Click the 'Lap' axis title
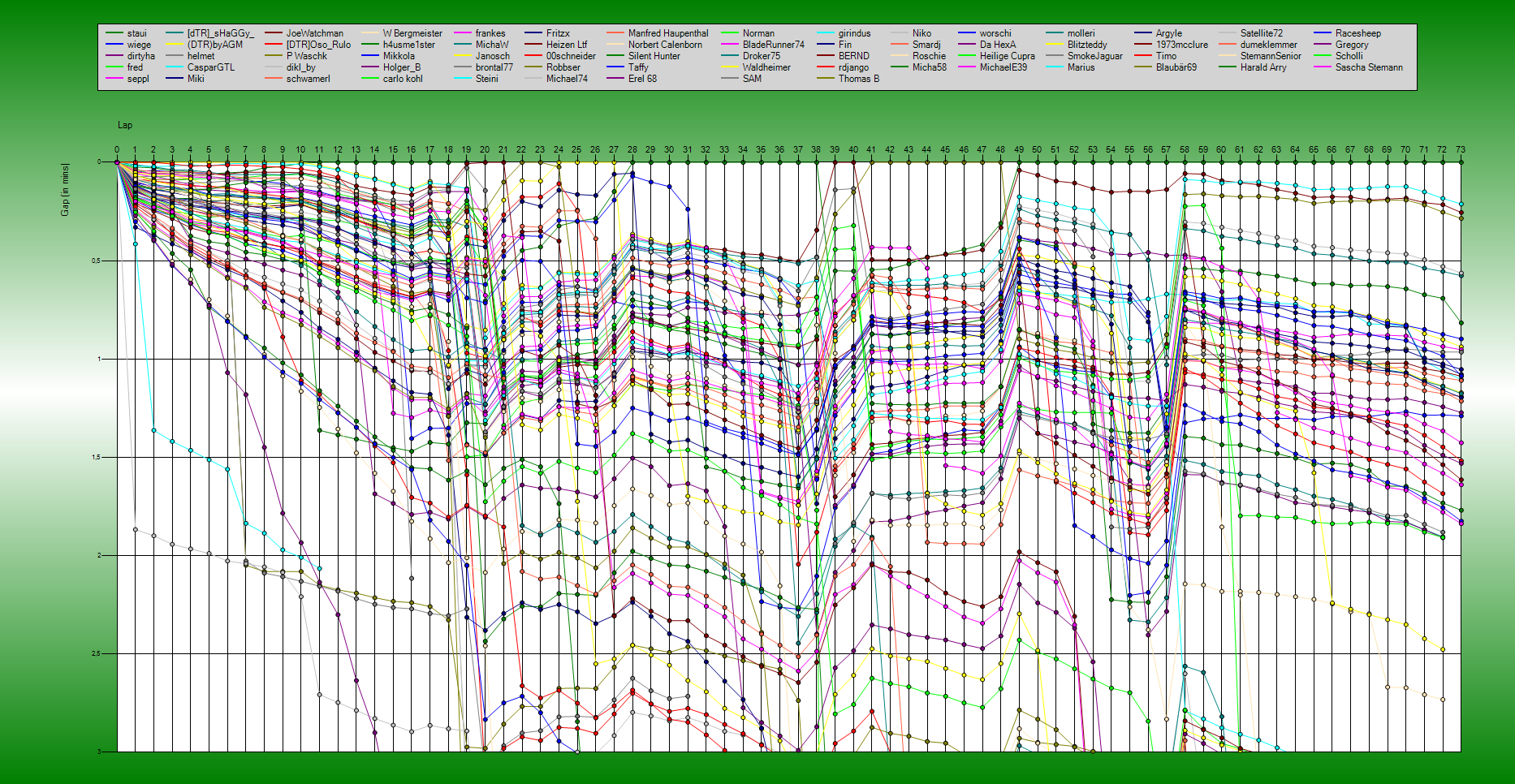This screenshot has height=784, width=1515. point(125,125)
